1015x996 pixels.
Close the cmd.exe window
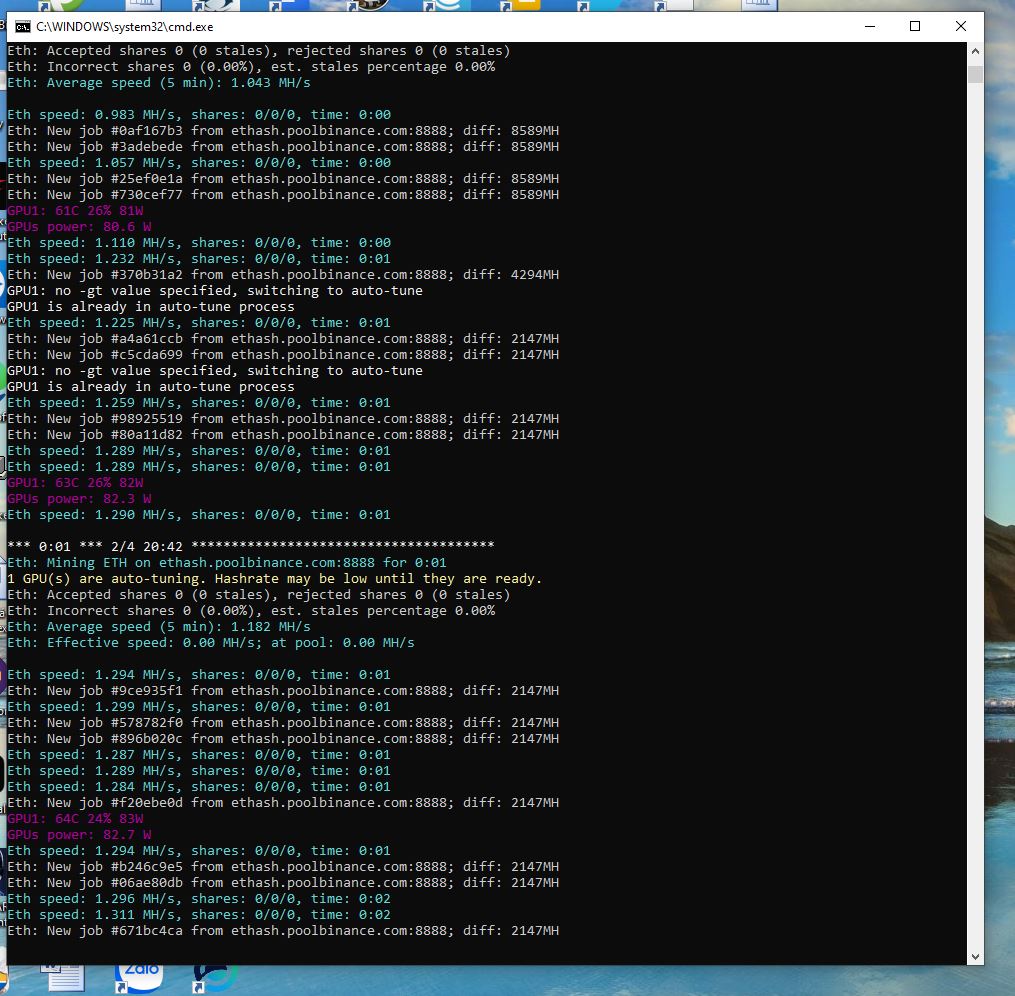961,27
